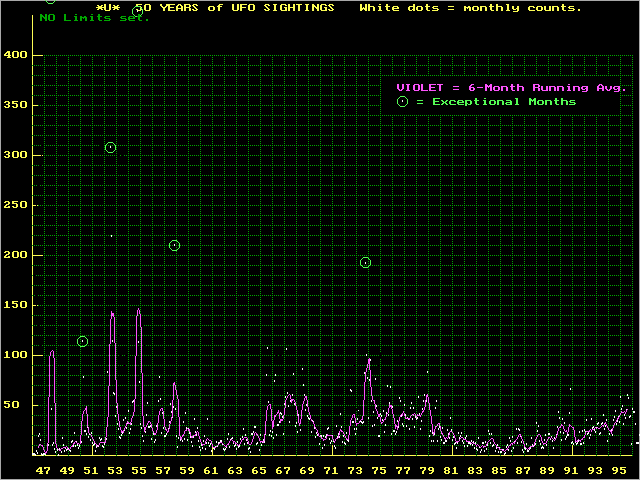Click the green circle icon in the legend
Viewport: 640px width, 480px height.
click(x=402, y=102)
